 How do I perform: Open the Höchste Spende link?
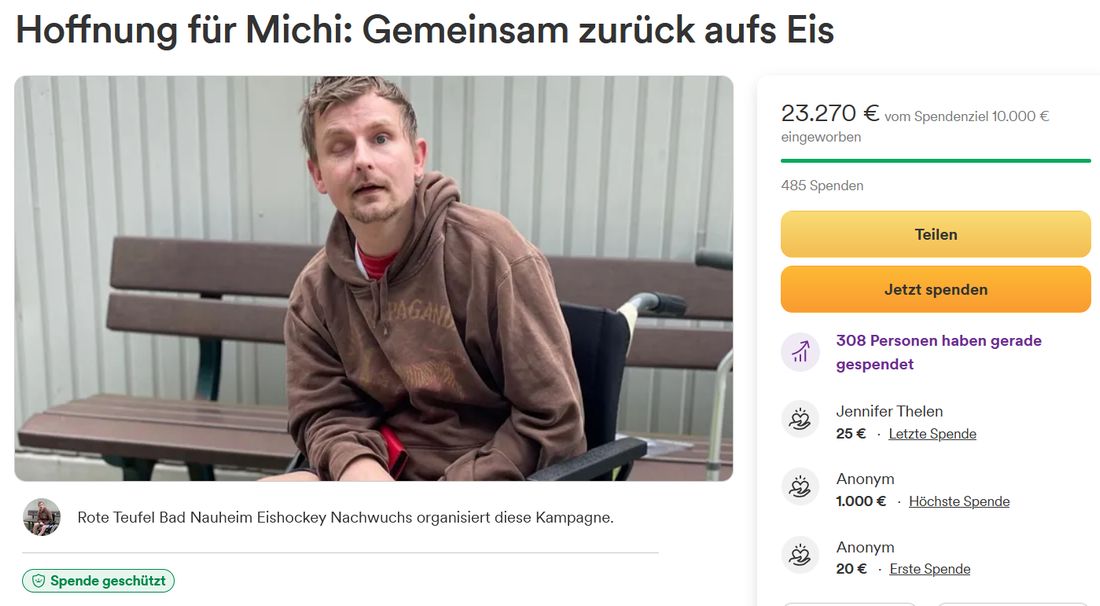point(959,501)
